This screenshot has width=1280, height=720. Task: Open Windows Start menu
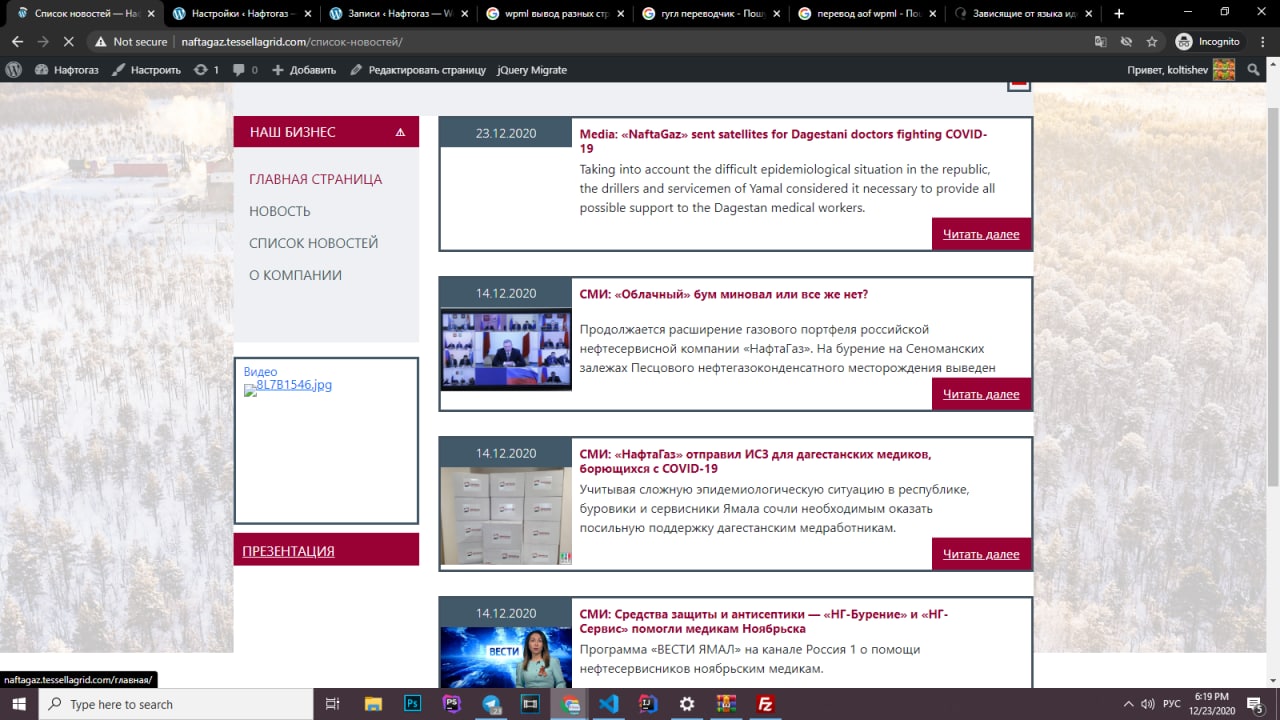coord(19,704)
